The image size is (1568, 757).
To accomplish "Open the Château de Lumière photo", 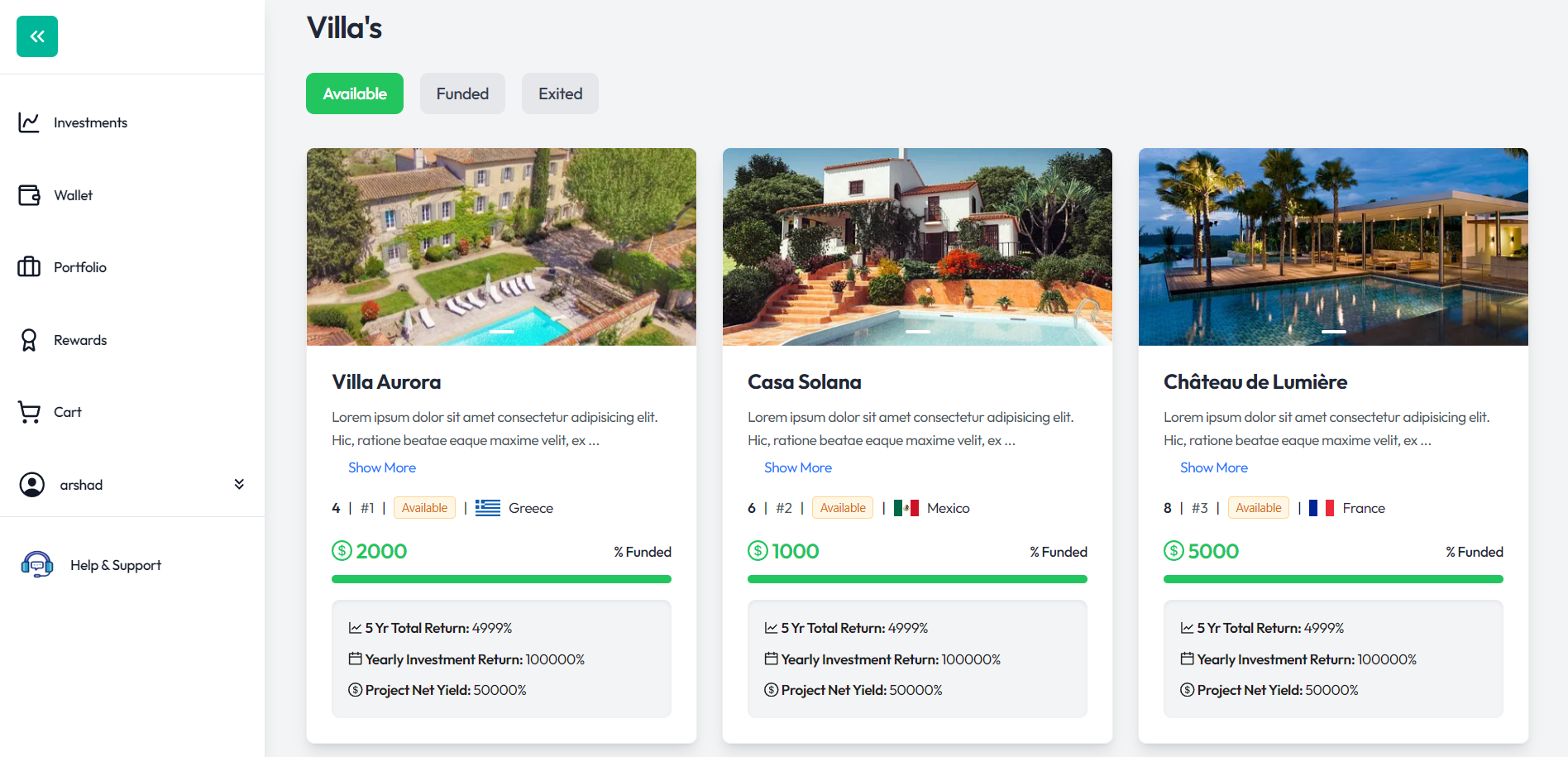I will pyautogui.click(x=1333, y=247).
